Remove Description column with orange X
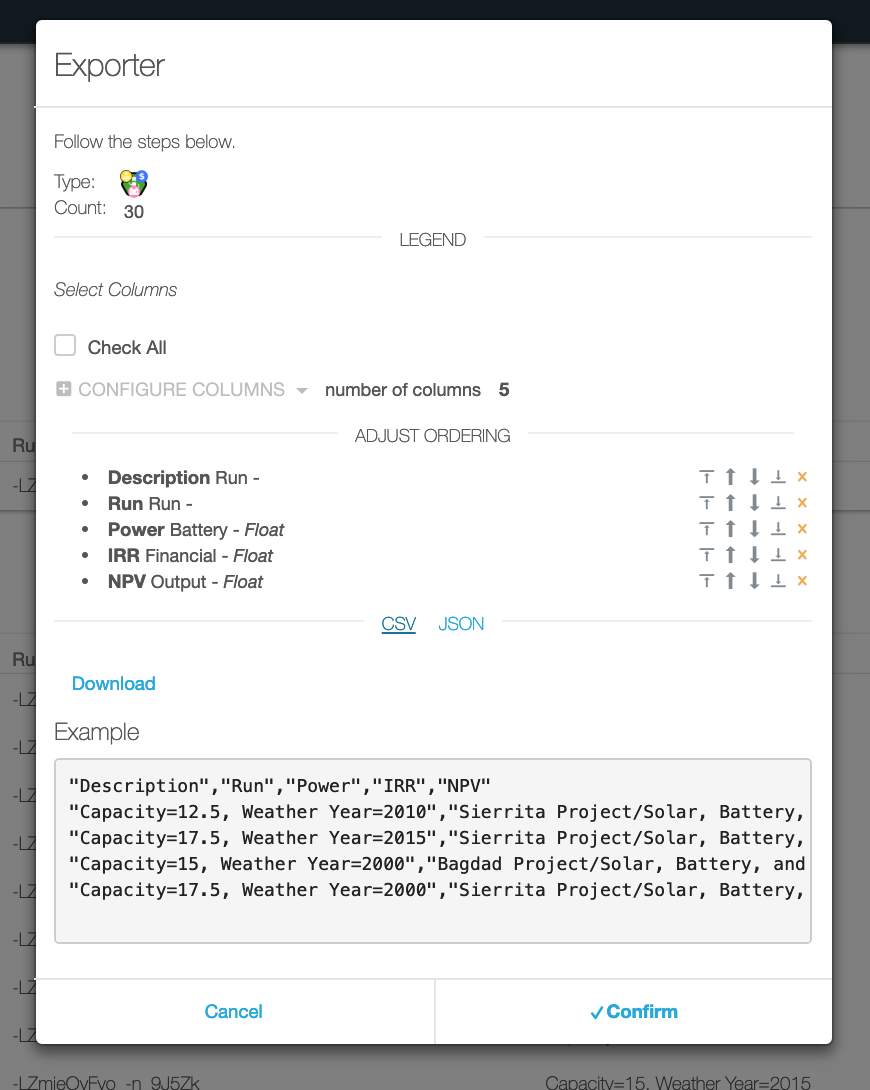This screenshot has height=1090, width=870. coord(802,477)
